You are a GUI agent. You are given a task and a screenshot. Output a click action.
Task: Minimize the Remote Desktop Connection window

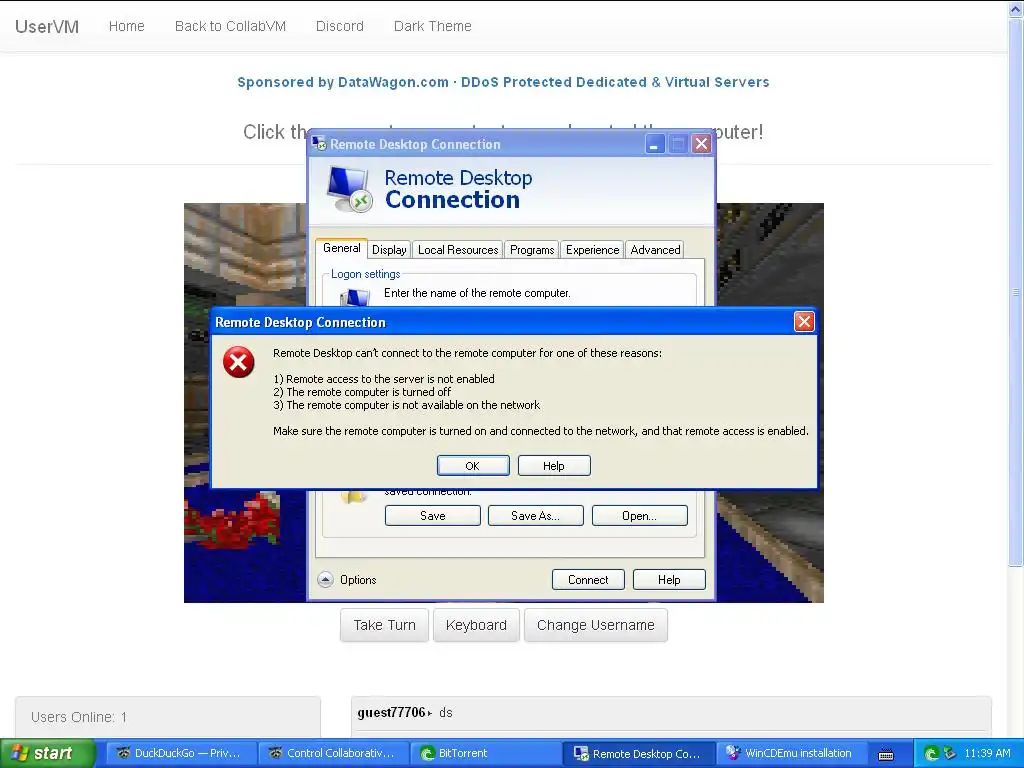(655, 144)
